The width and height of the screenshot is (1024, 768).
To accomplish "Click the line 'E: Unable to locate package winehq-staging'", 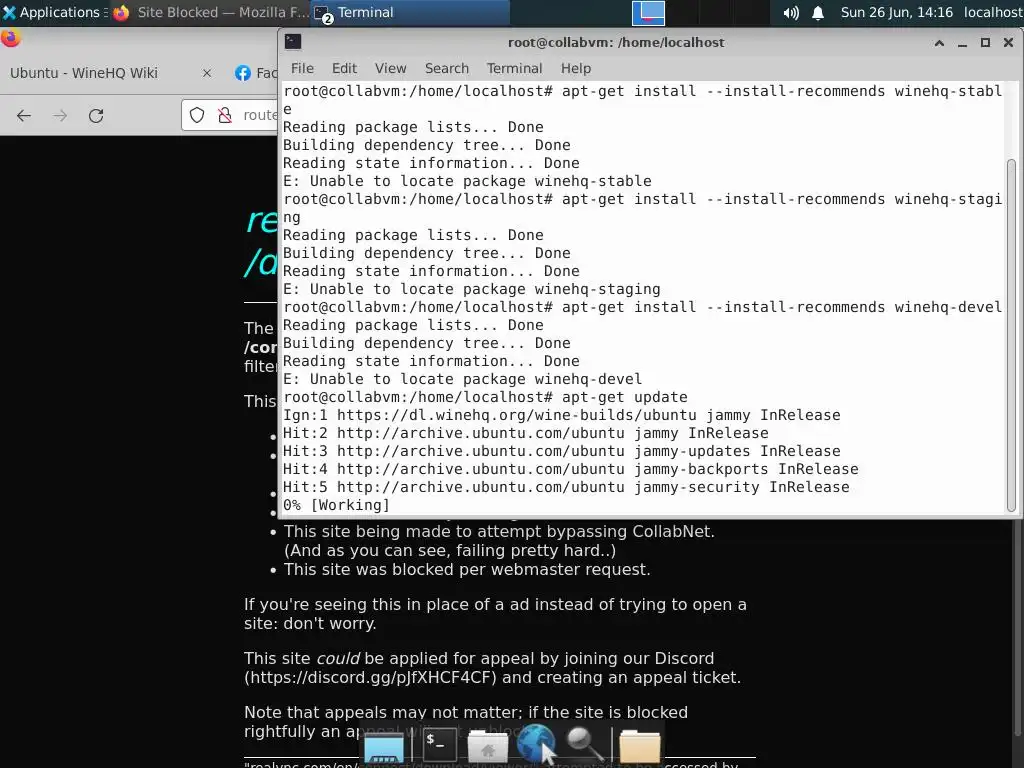I will [x=472, y=289].
